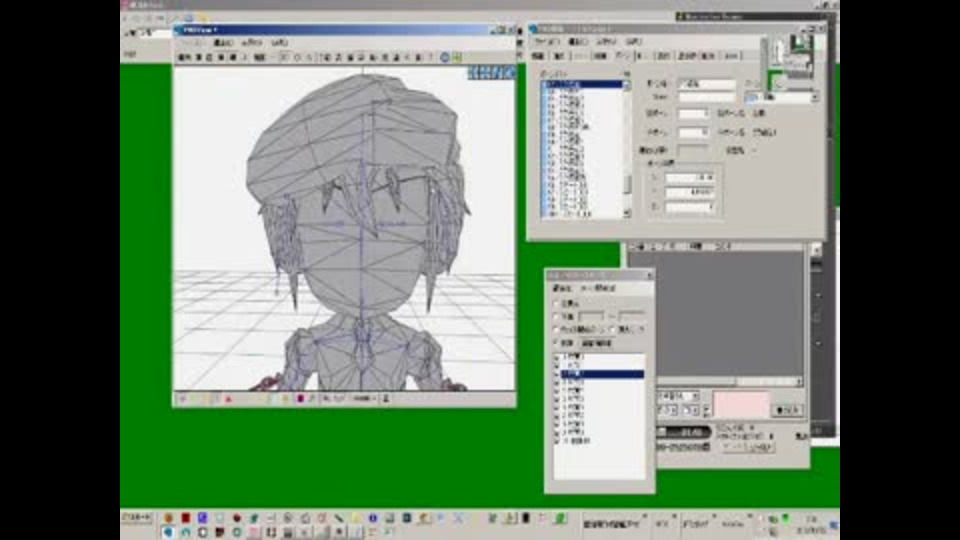This screenshot has height=540, width=960.
Task: Open the 情報 tab in PMD editor
Action: (538, 56)
